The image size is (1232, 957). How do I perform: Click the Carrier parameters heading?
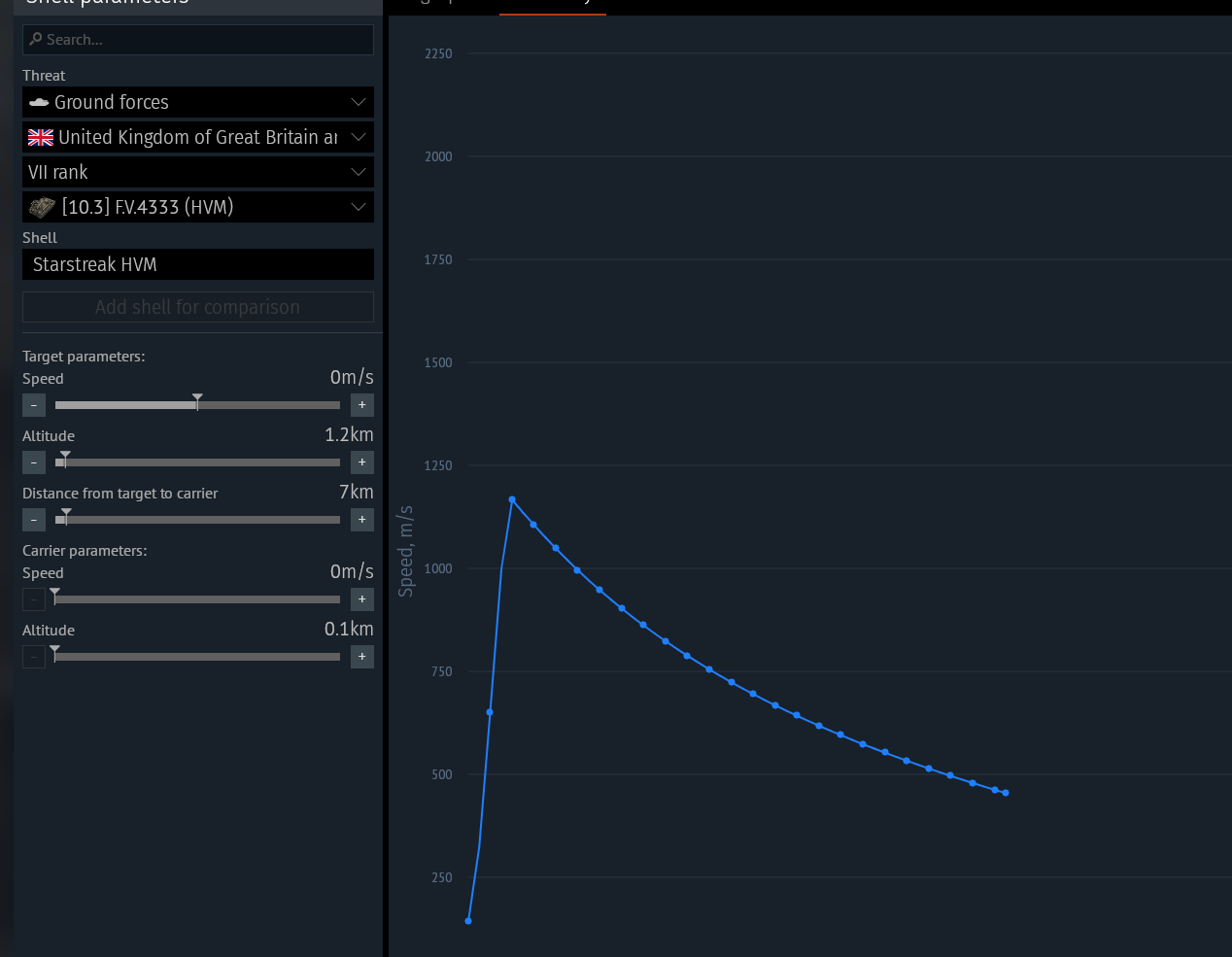click(x=85, y=551)
